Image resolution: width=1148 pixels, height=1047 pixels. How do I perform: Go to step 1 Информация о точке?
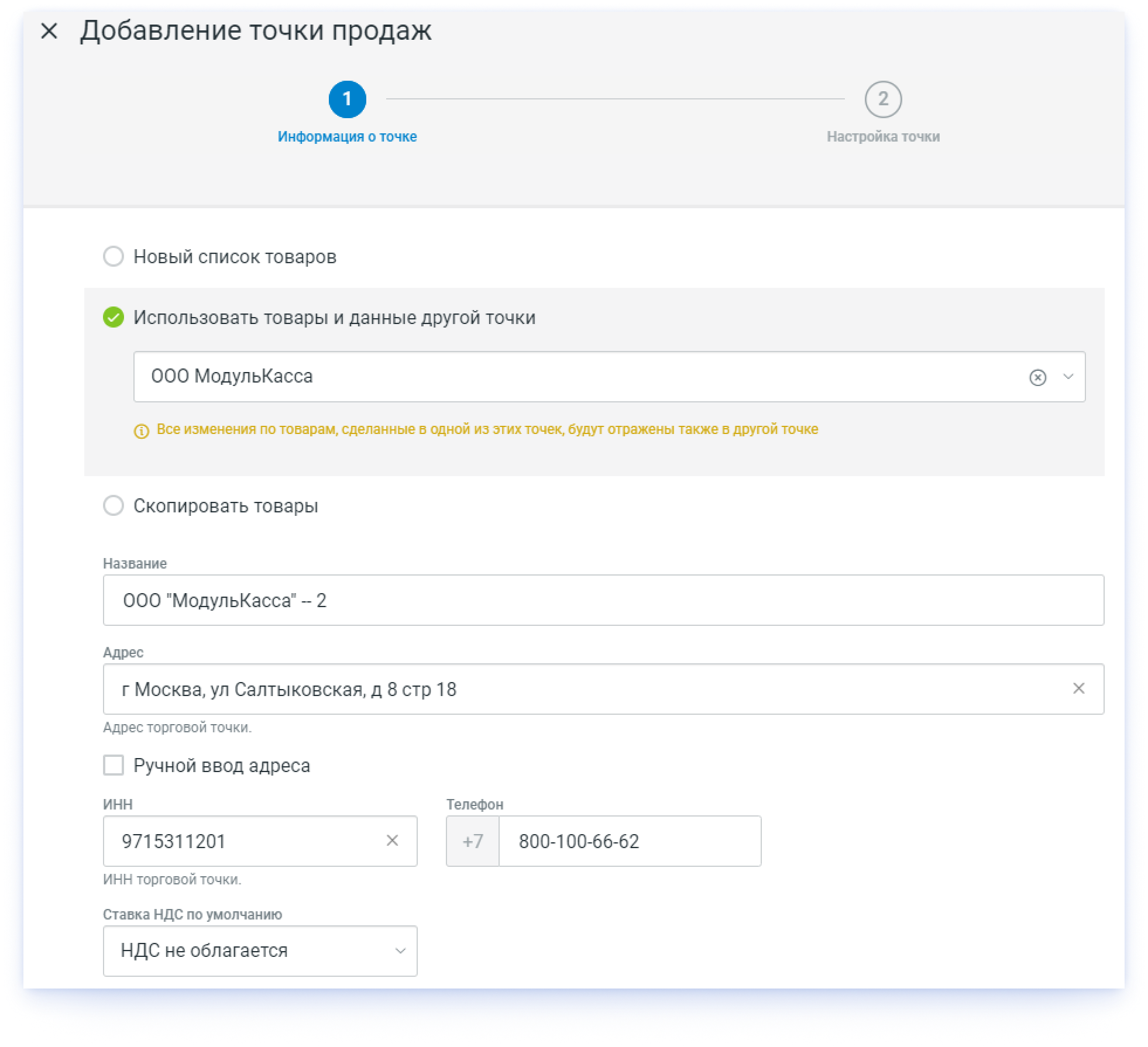pos(347,99)
